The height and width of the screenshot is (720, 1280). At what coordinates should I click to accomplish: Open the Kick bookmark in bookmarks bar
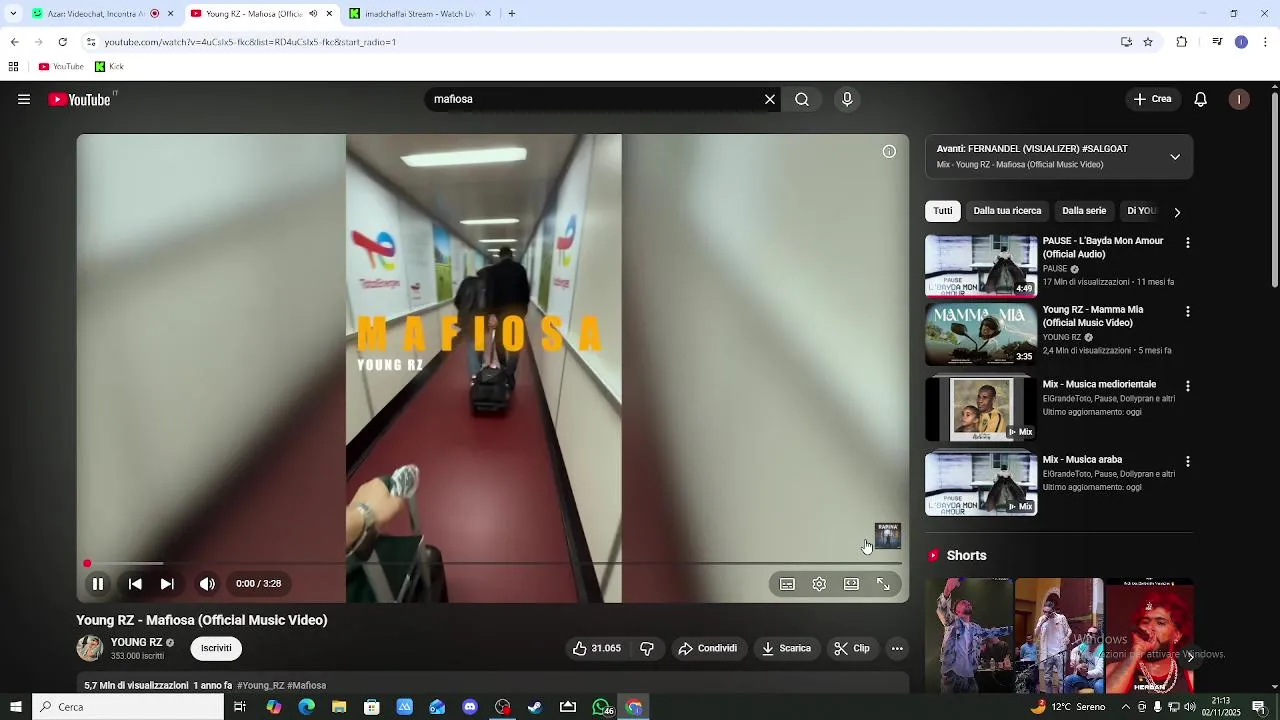pyautogui.click(x=109, y=67)
